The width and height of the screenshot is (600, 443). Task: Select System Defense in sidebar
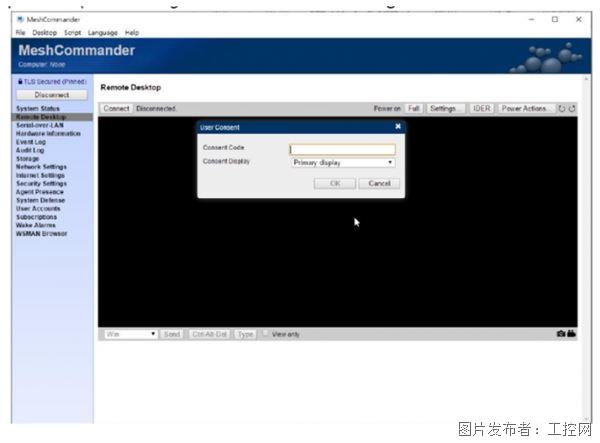(41, 200)
